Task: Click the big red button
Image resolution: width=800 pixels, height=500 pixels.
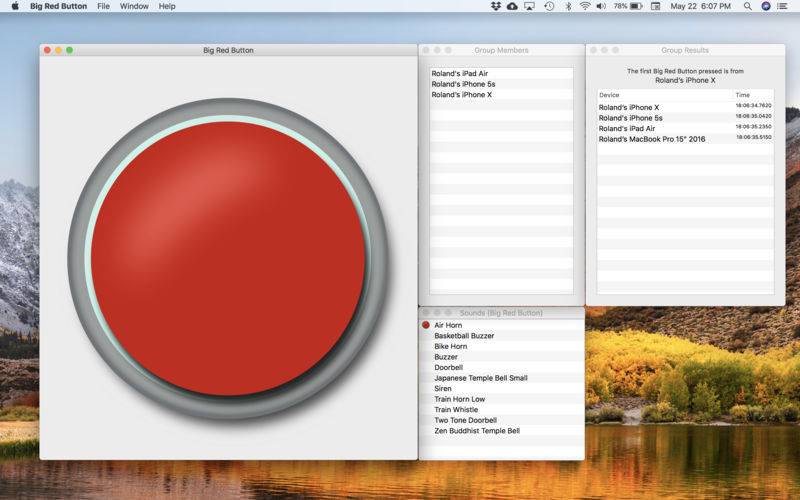Action: click(x=228, y=259)
